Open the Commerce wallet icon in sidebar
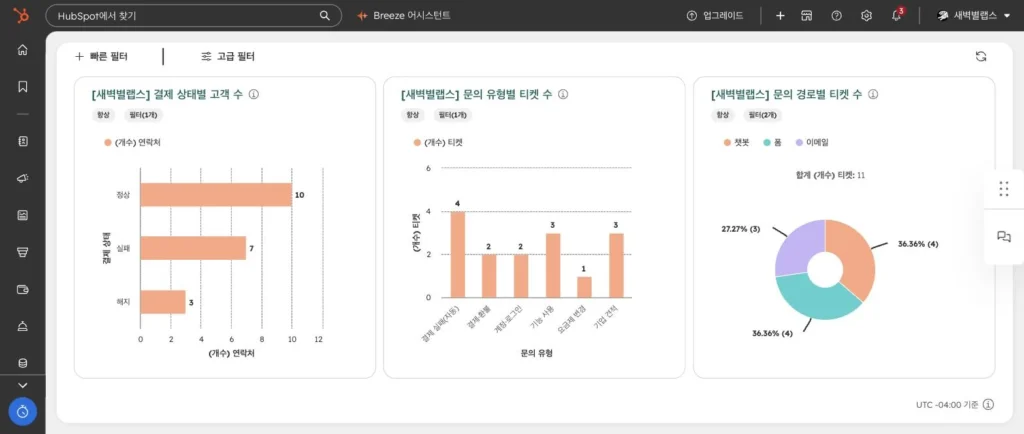Screen dimensions: 1024x434 23,289
